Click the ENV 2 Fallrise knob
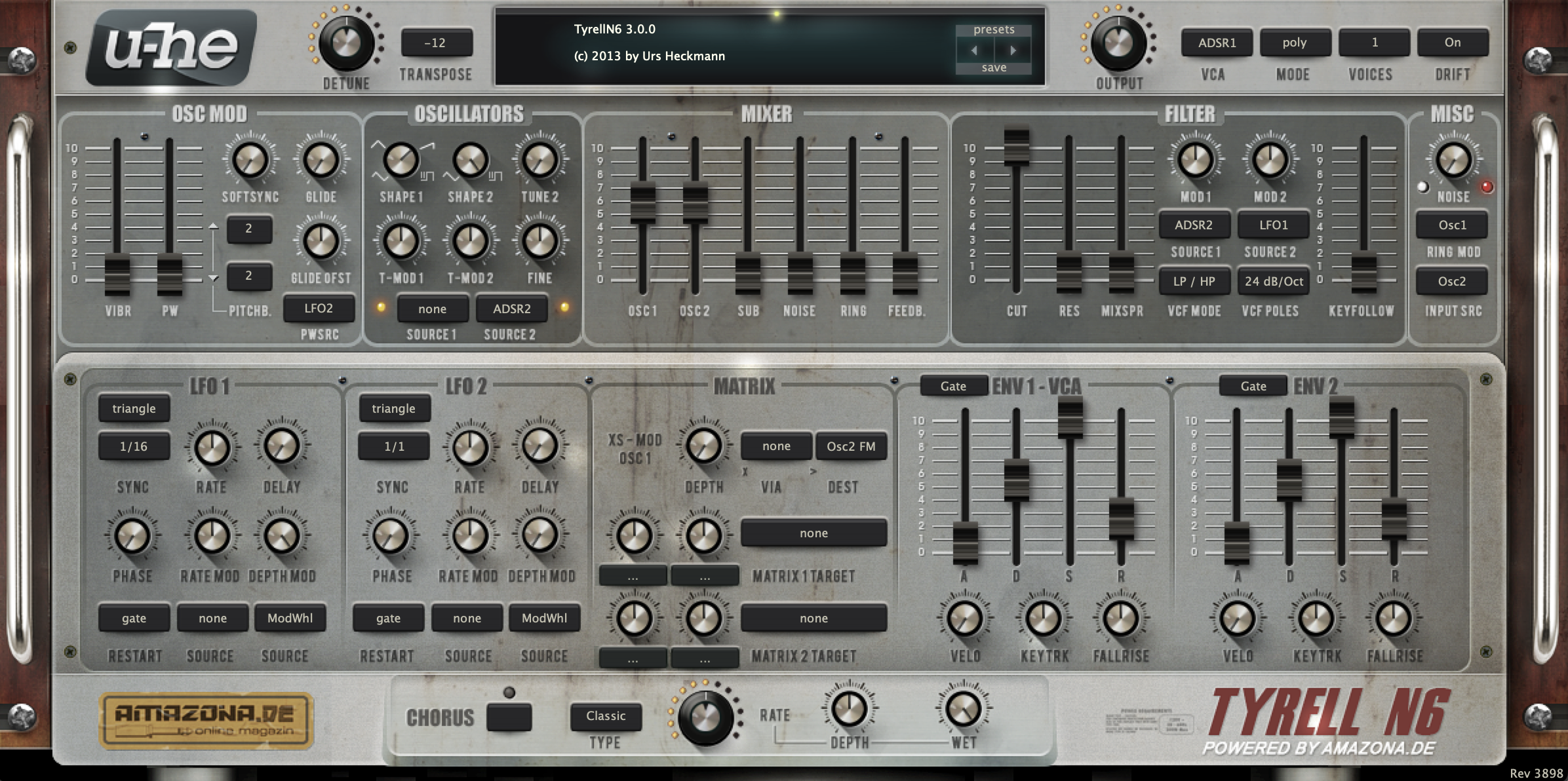Viewport: 1568px width, 781px height. (1394, 618)
